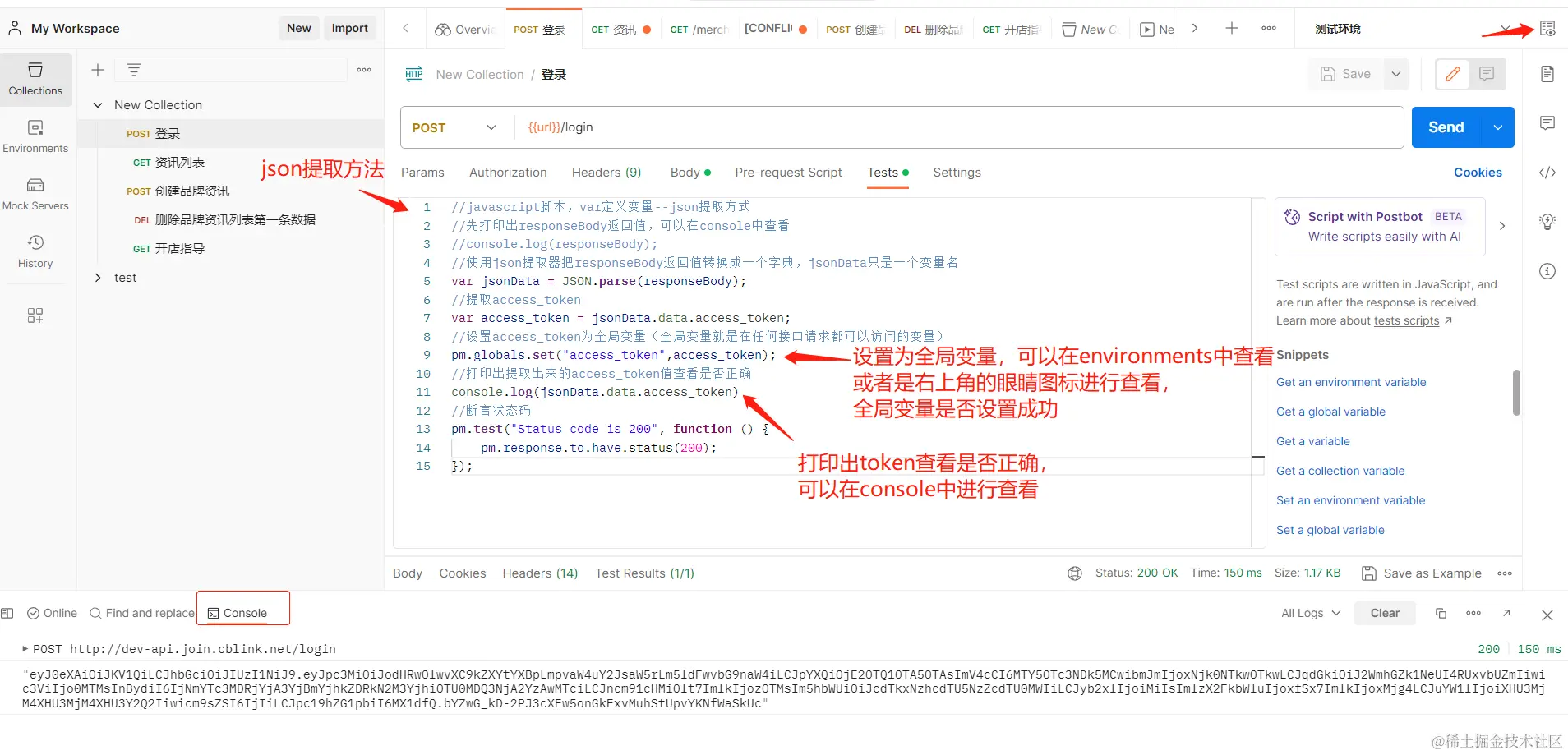Open the POST method dropdown

454,127
